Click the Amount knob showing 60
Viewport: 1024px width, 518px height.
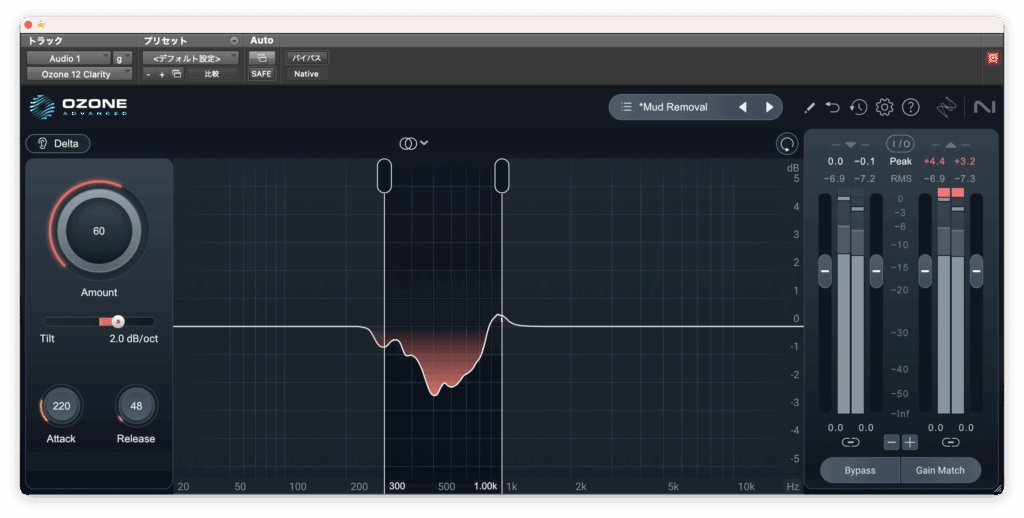(x=99, y=231)
